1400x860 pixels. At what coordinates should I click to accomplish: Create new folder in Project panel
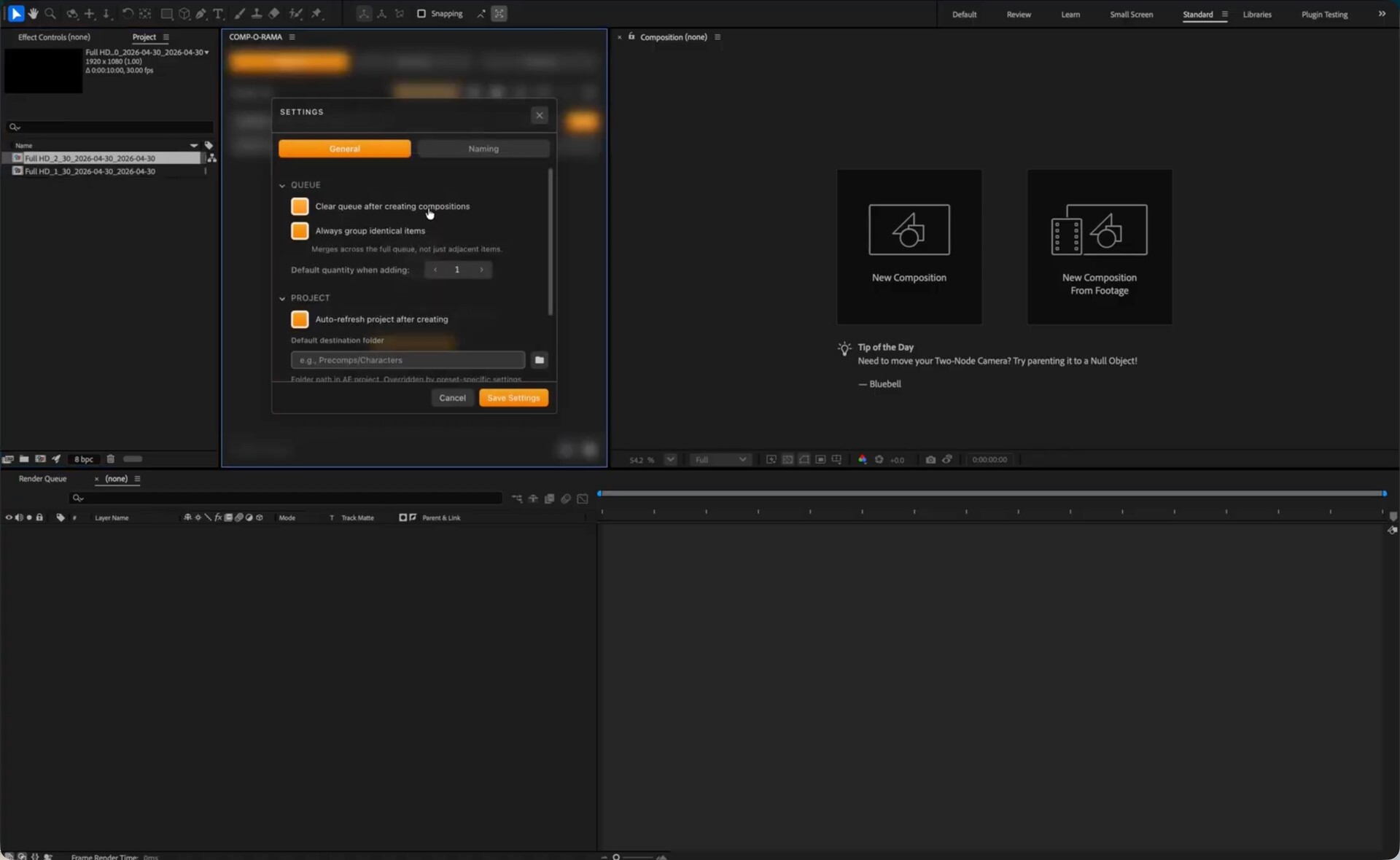pyautogui.click(x=24, y=459)
